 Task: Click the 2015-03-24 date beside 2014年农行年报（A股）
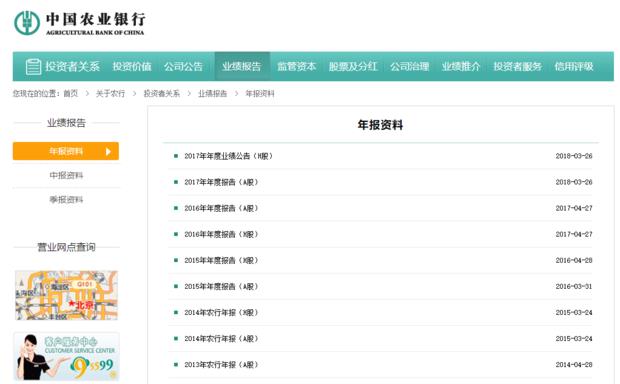[574, 339]
